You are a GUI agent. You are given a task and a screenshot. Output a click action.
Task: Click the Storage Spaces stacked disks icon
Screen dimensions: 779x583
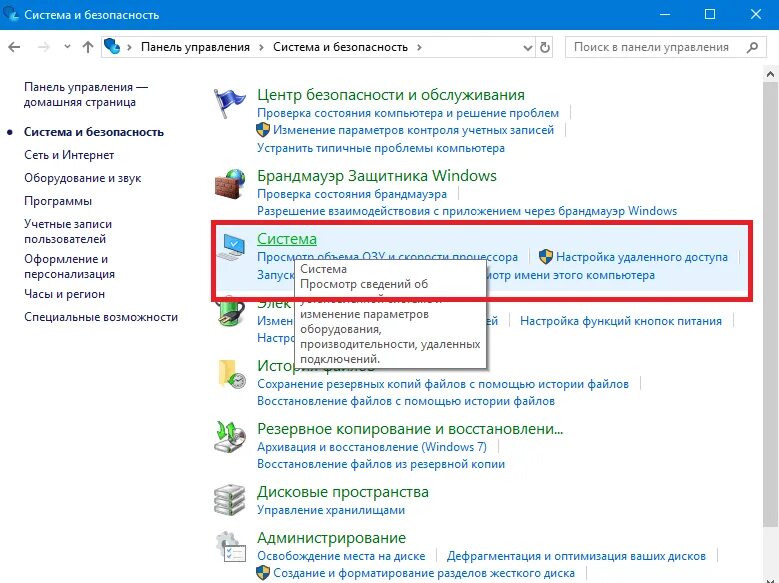click(x=230, y=500)
